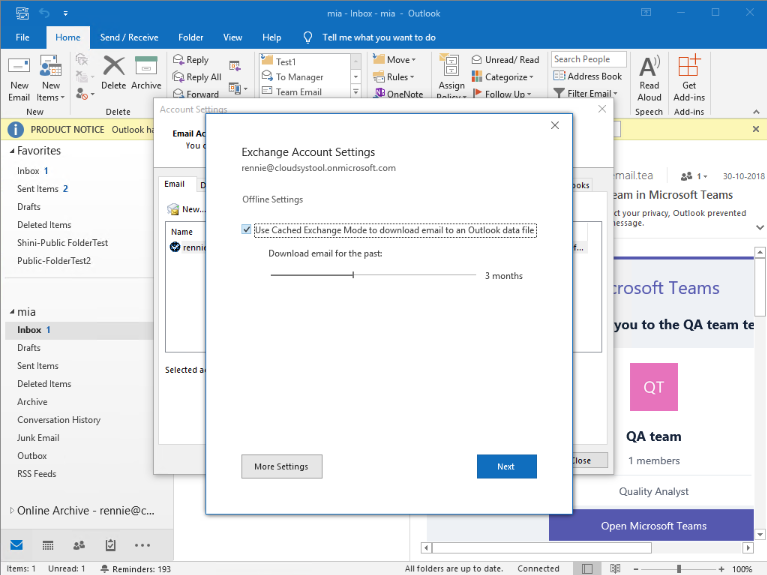Viewport: 767px width, 575px height.
Task: Click the Reminders: 193 status item
Action: click(x=135, y=569)
